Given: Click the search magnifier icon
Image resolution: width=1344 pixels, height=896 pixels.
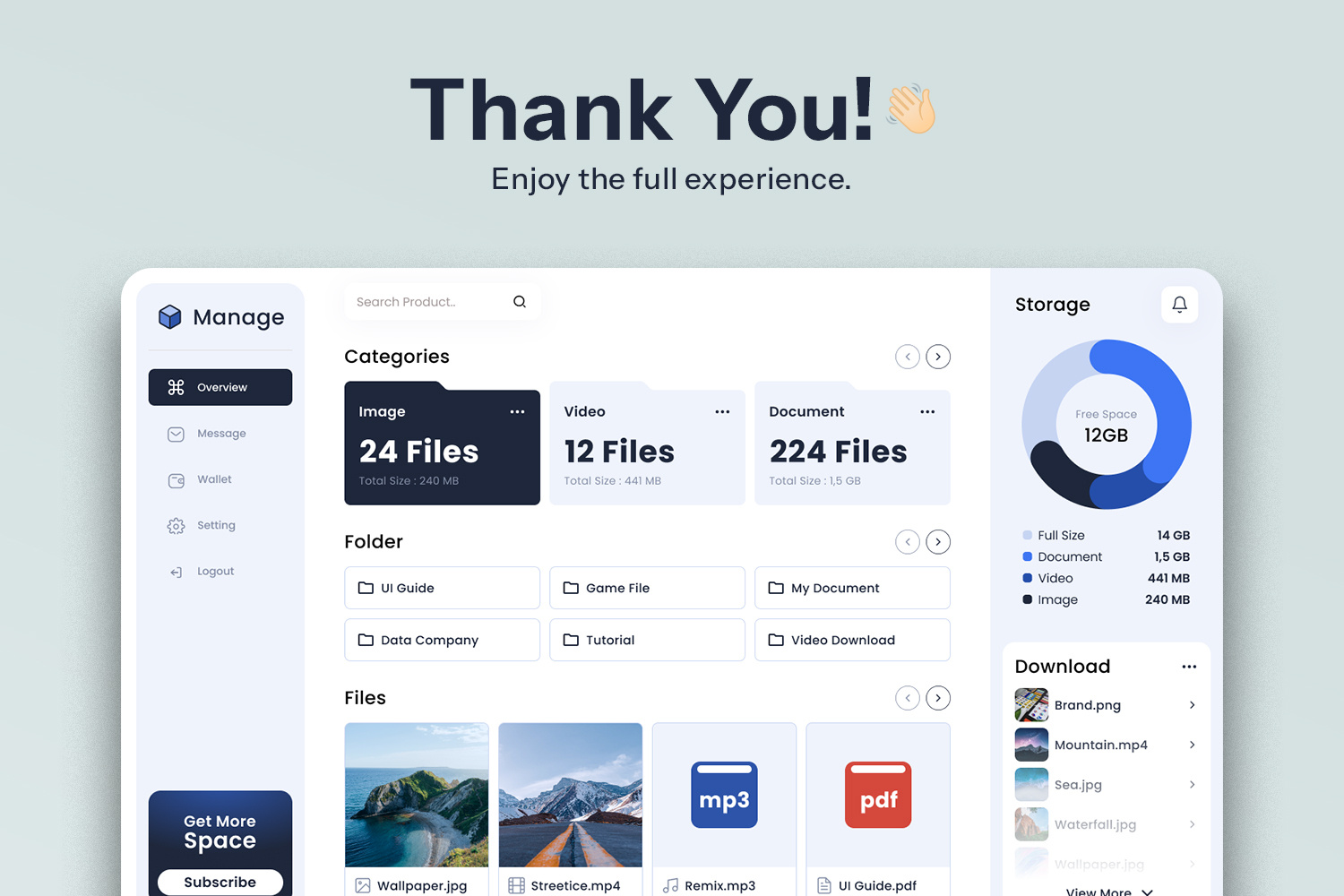Looking at the screenshot, I should pyautogui.click(x=520, y=301).
